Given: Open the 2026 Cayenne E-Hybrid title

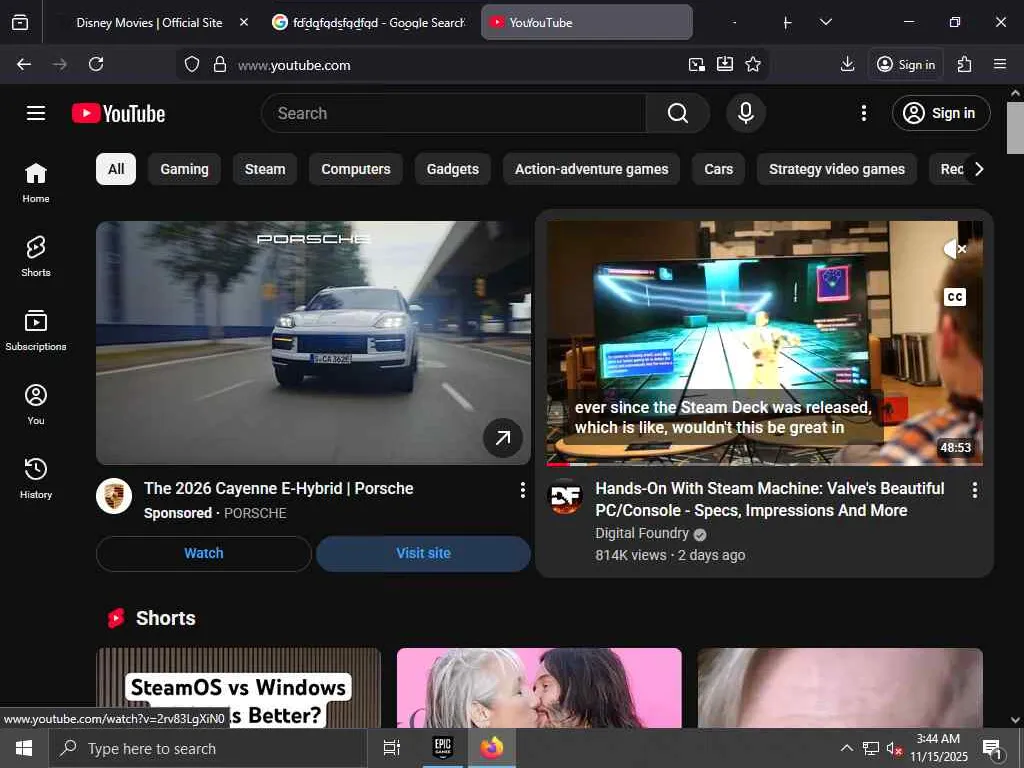Looking at the screenshot, I should point(279,488).
